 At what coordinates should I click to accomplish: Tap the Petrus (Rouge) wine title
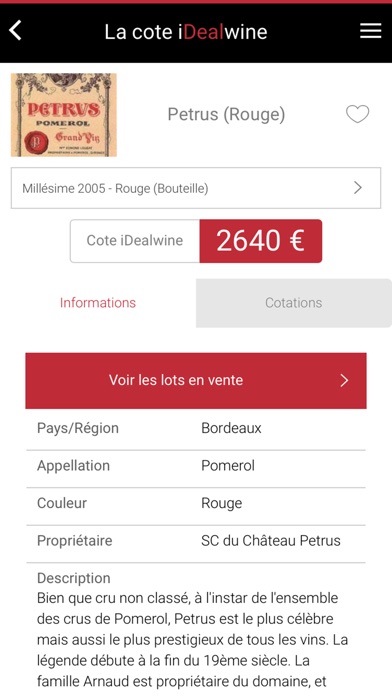click(226, 115)
